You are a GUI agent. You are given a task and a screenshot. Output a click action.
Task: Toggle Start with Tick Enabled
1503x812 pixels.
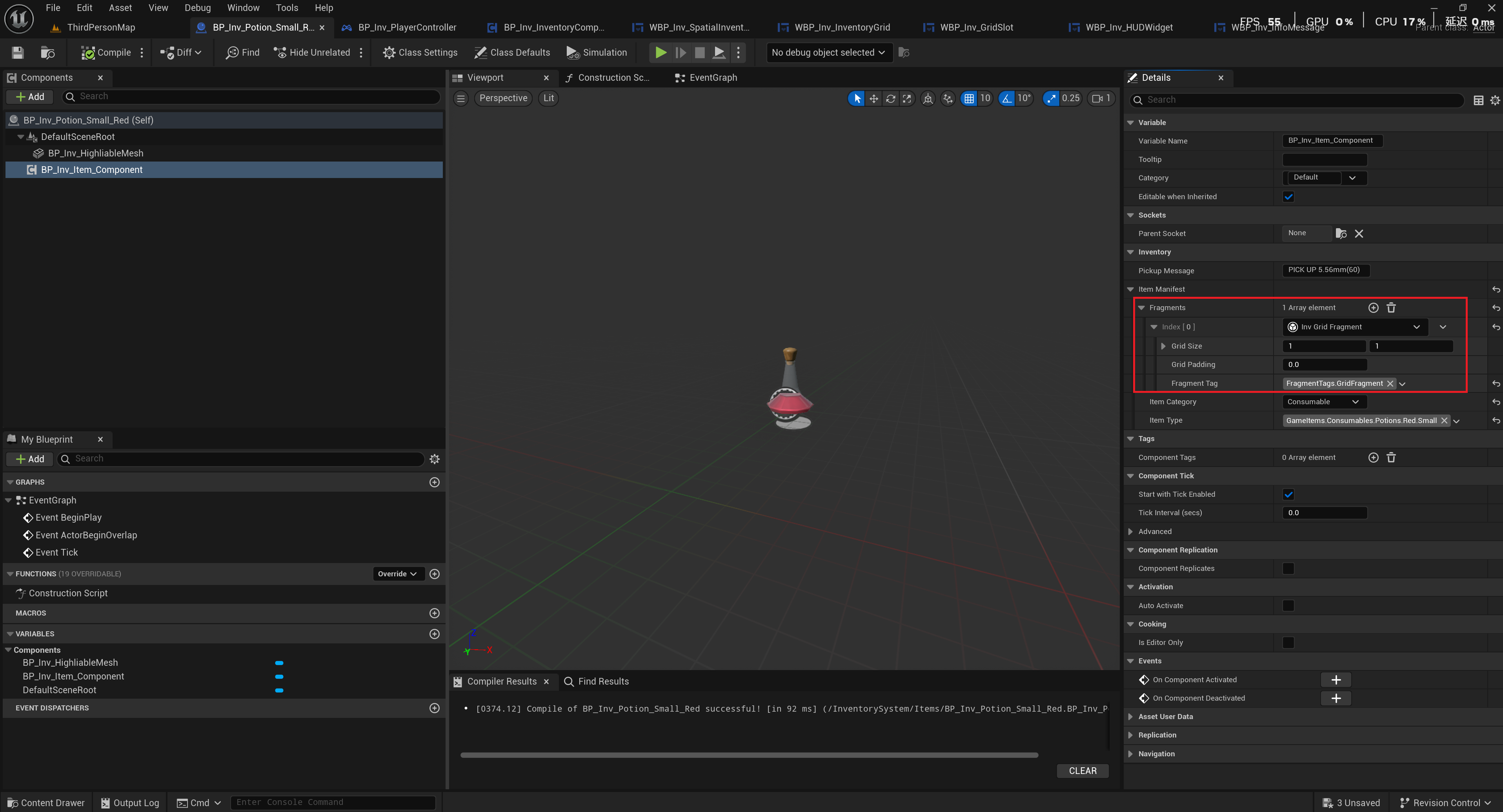pos(1288,494)
